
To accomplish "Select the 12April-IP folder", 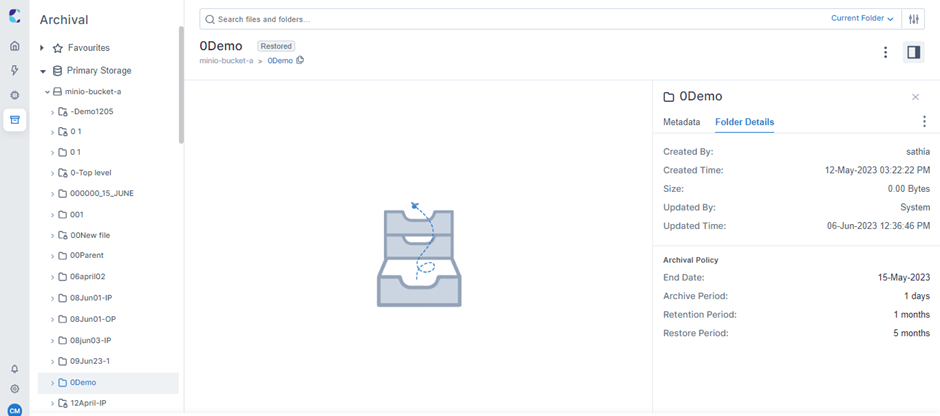I will click(x=88, y=403).
